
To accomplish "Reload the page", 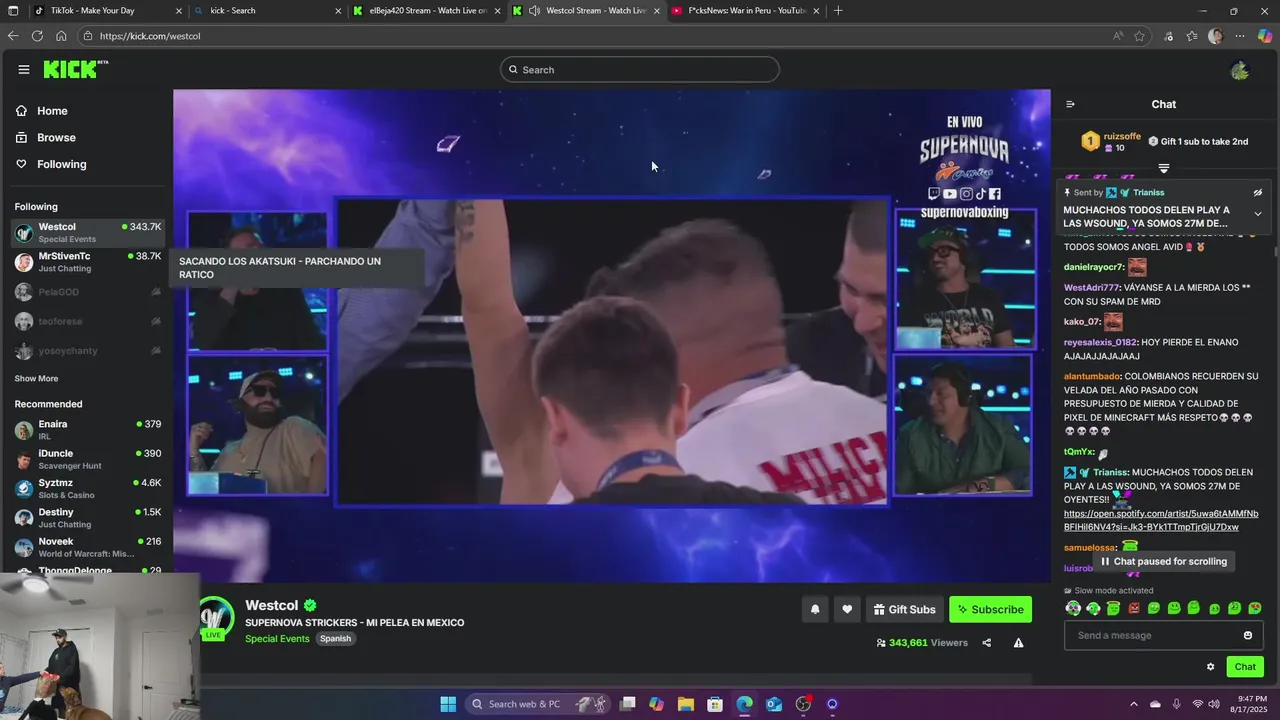I will coord(37,36).
